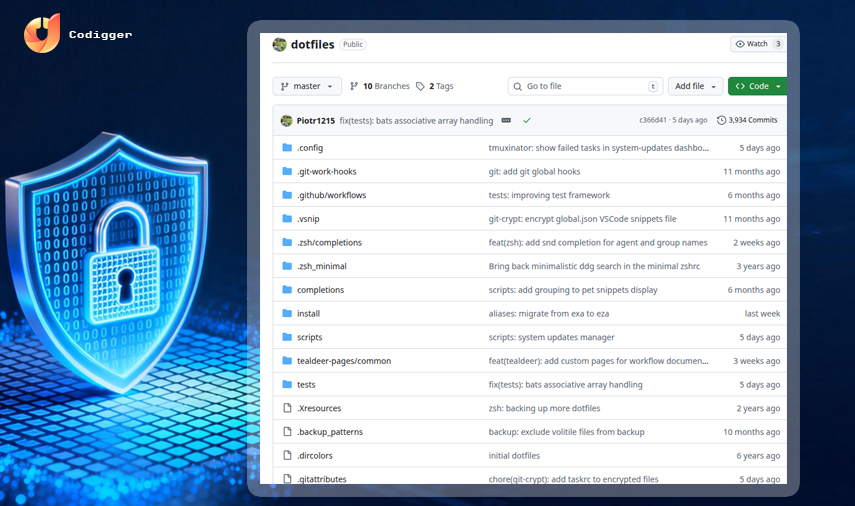Open commit 'scripts: system updates manager'
This screenshot has width=855, height=506.
point(551,338)
